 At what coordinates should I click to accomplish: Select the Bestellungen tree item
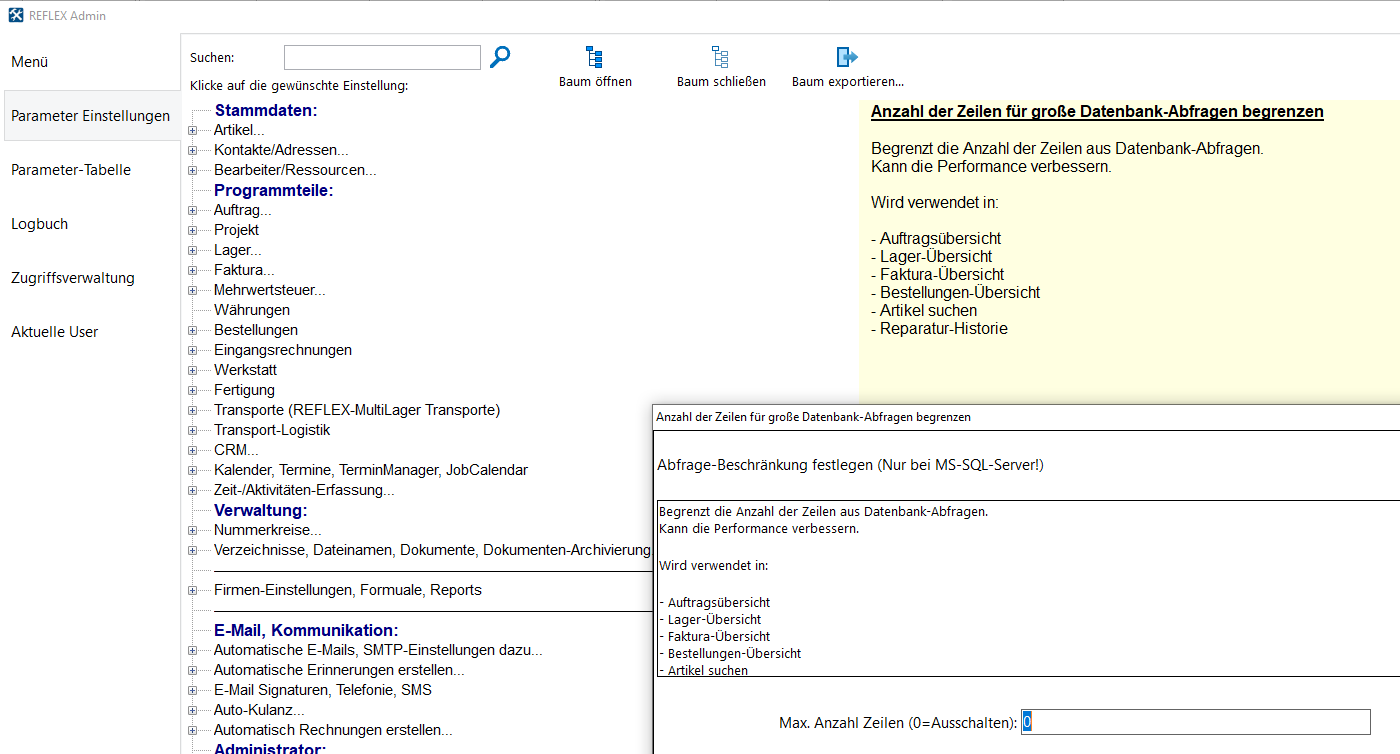point(256,330)
